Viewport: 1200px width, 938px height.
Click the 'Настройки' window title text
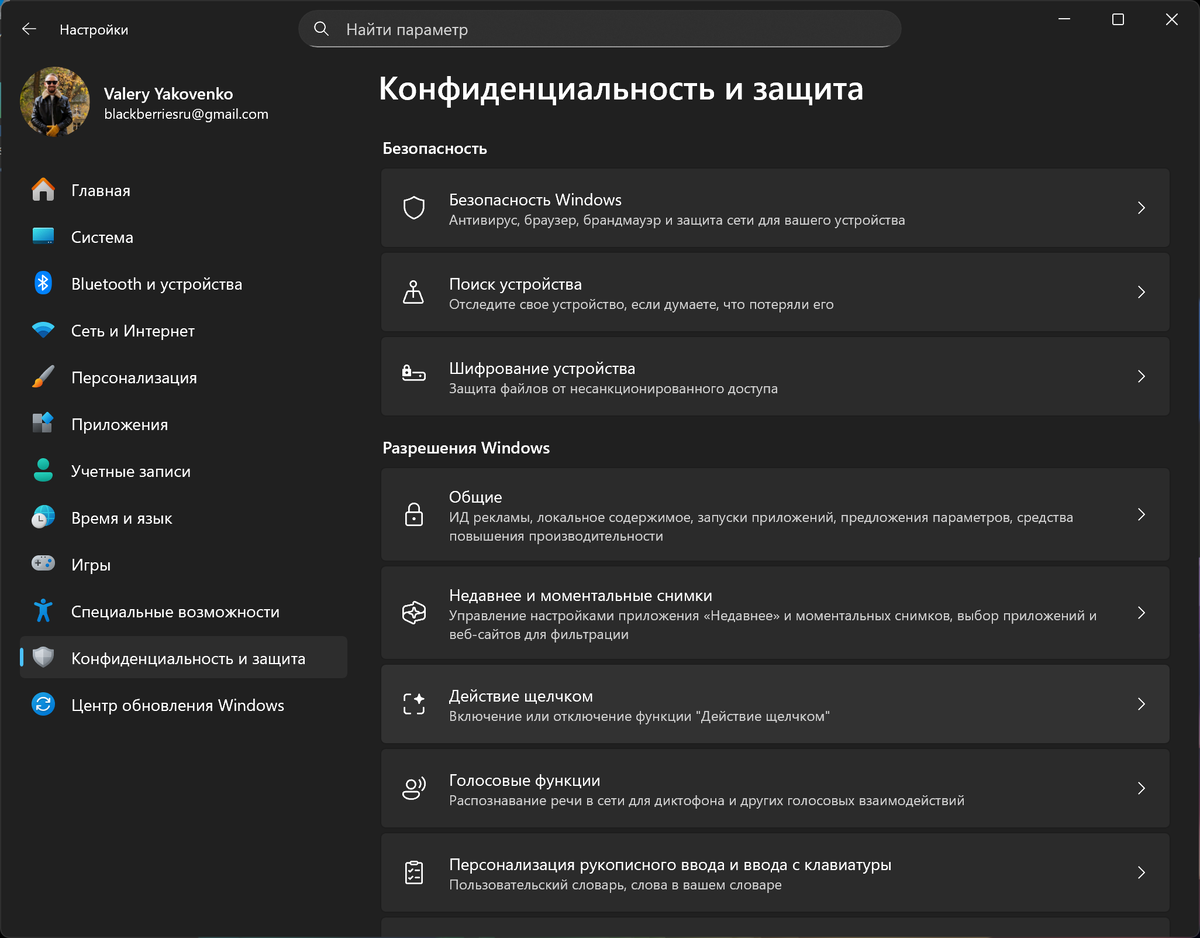tap(94, 30)
